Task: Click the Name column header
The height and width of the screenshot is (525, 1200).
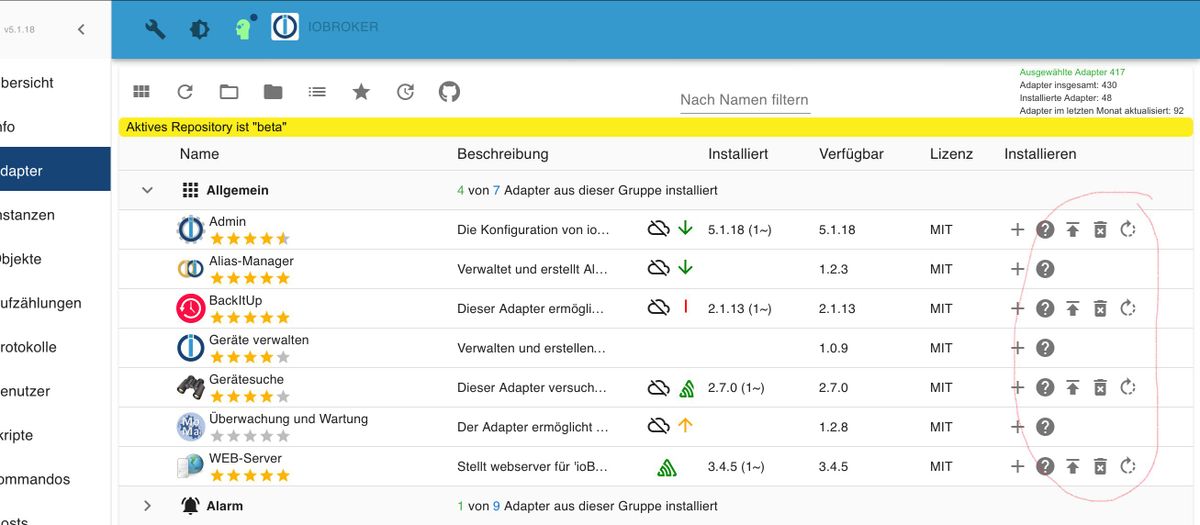Action: point(199,154)
